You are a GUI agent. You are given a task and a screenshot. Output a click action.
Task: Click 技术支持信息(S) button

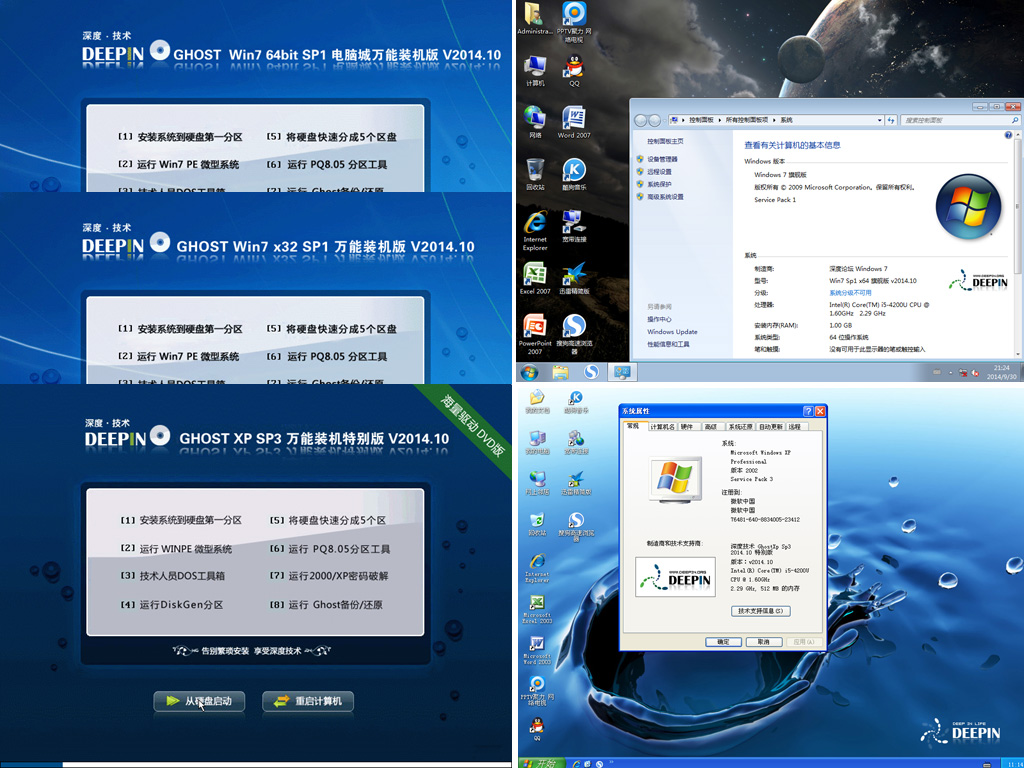click(x=760, y=611)
